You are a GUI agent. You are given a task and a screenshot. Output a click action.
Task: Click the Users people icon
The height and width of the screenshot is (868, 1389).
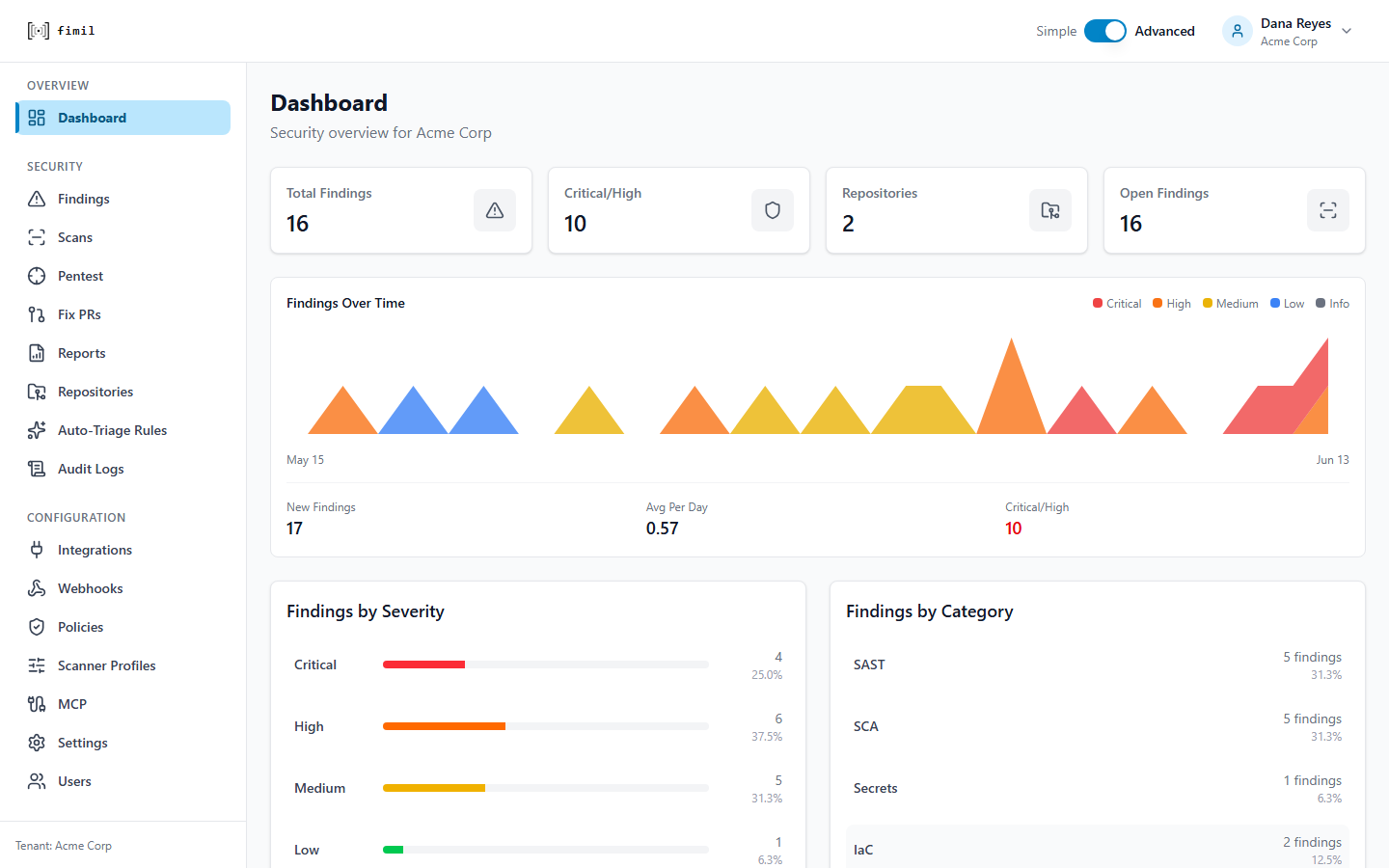[37, 781]
